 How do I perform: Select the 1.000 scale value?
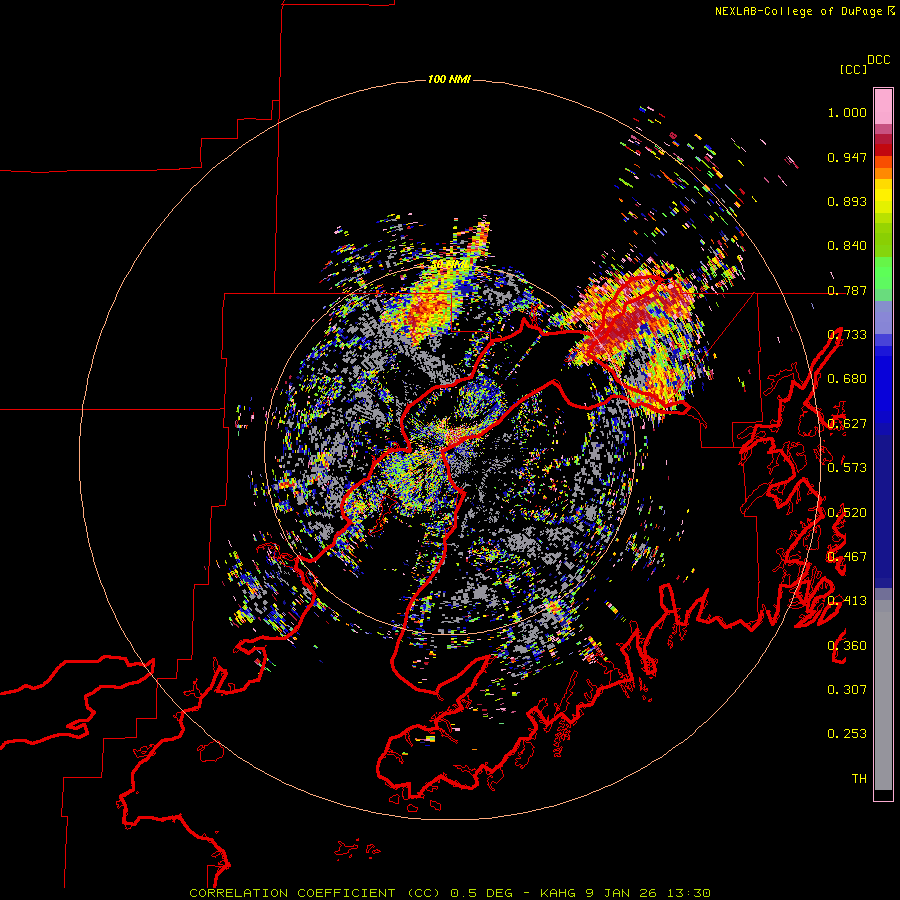click(x=847, y=112)
